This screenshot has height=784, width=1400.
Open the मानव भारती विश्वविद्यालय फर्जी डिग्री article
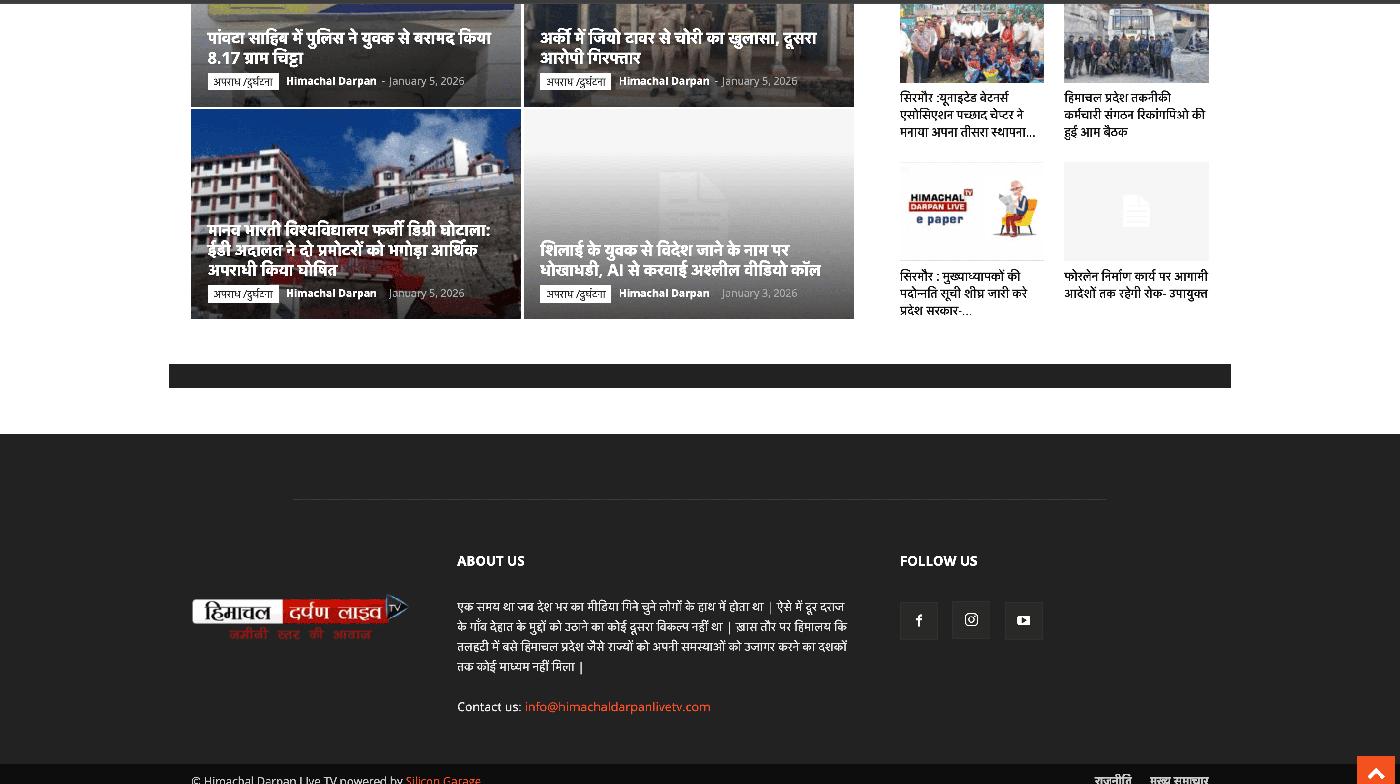(x=348, y=250)
